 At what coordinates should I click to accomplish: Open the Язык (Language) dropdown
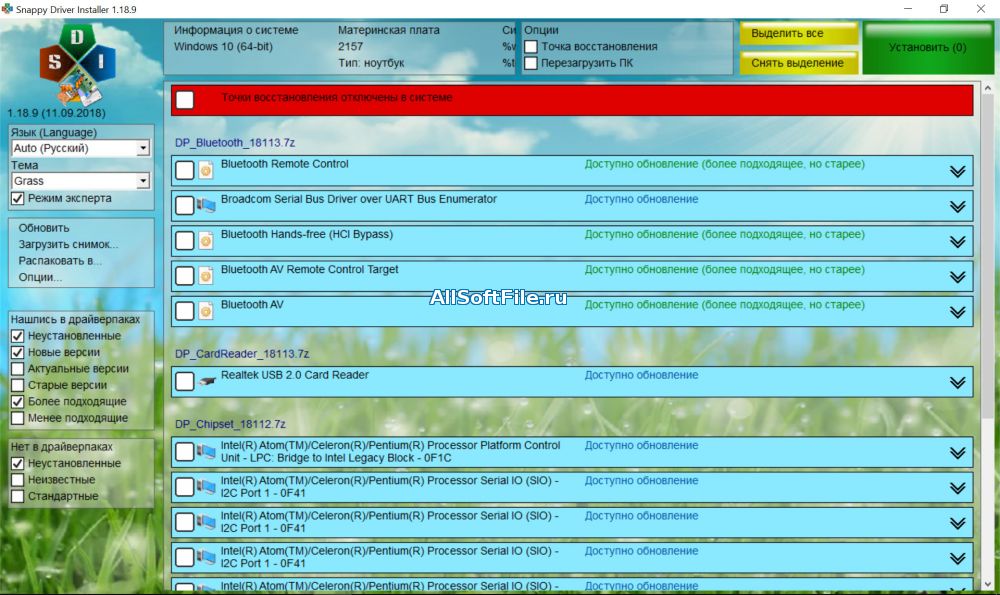(x=80, y=148)
